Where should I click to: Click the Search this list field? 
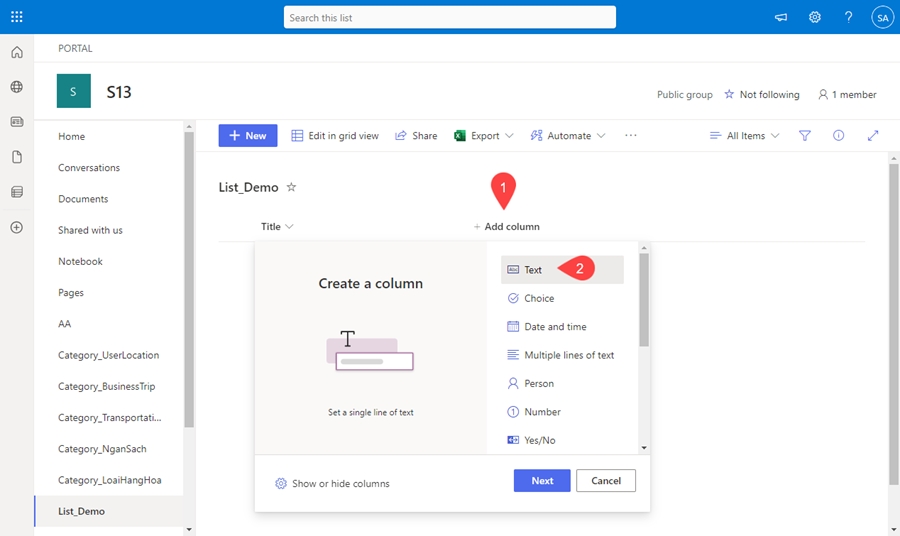pos(449,17)
